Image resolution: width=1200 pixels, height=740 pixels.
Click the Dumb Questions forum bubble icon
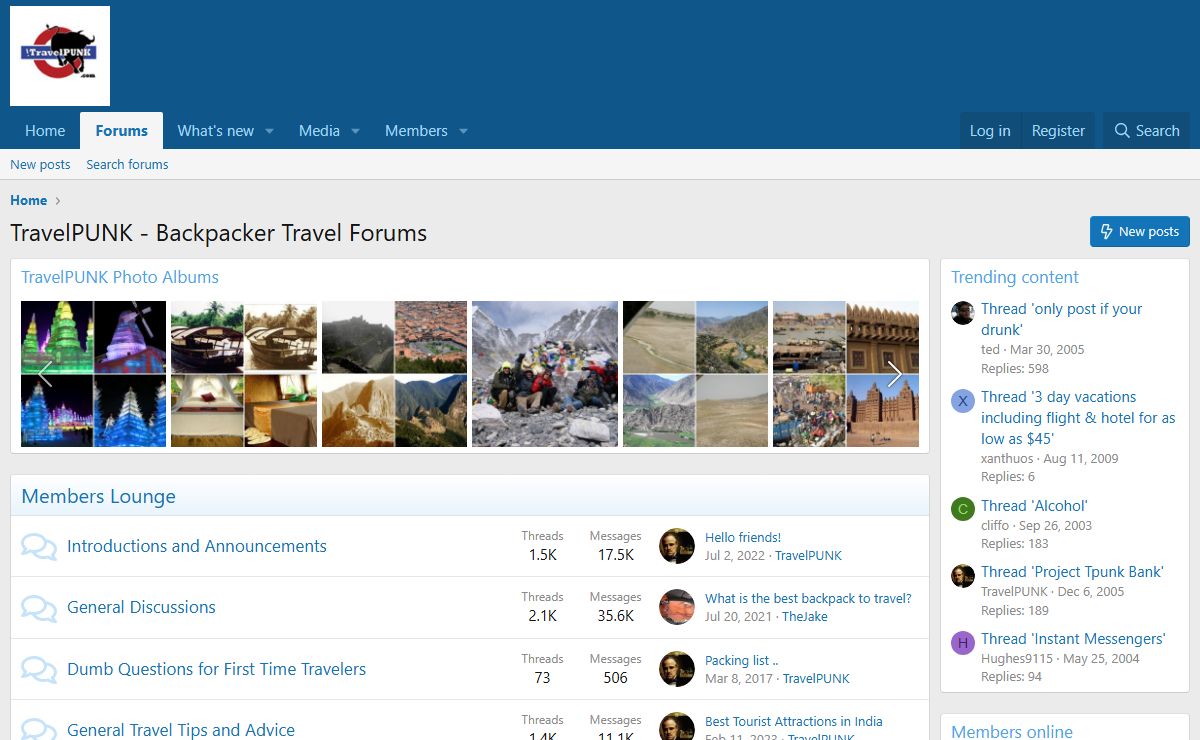point(39,670)
